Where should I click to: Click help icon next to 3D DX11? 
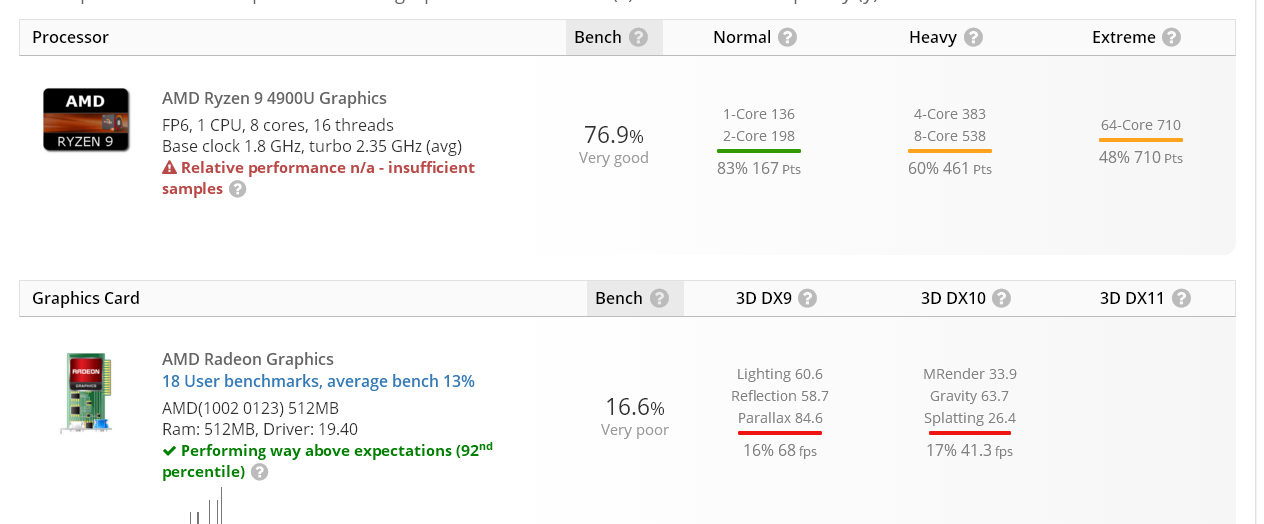(1181, 298)
